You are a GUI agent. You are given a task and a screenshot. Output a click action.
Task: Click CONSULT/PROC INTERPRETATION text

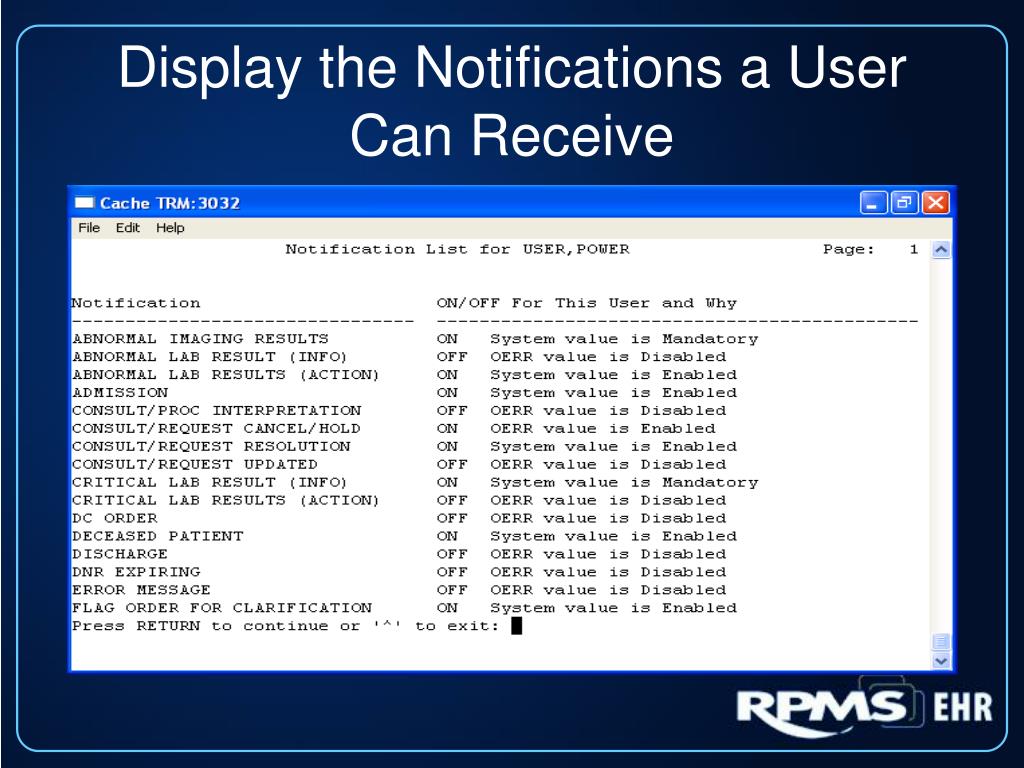tap(216, 411)
